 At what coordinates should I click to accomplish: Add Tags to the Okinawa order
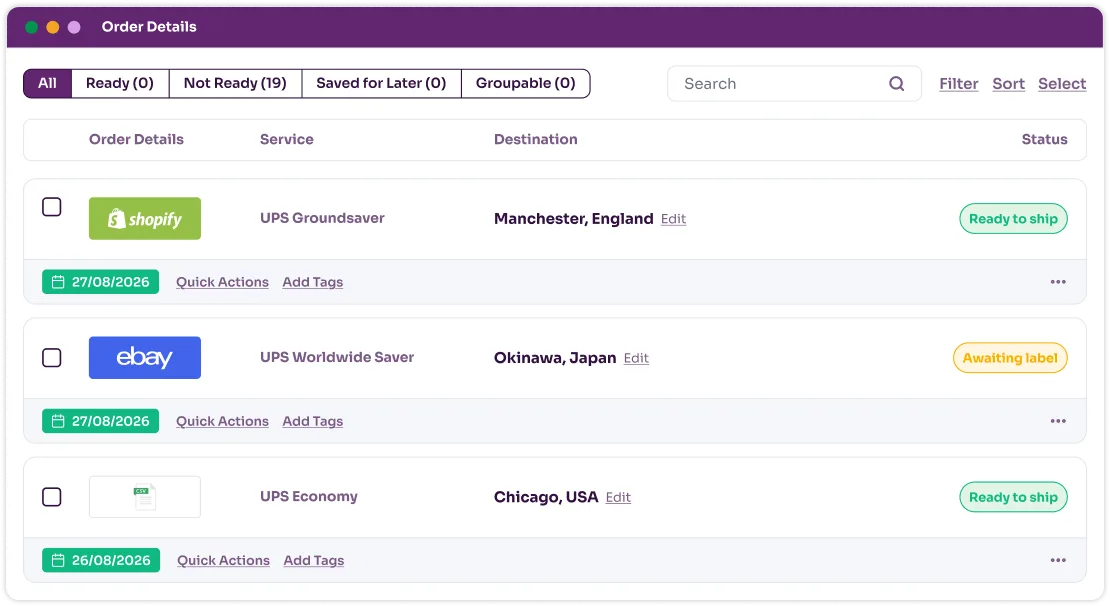click(x=312, y=421)
